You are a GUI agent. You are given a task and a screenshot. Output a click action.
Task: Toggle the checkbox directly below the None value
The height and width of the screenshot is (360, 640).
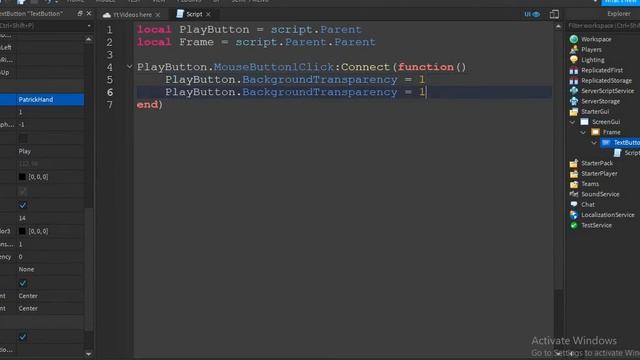(23, 283)
